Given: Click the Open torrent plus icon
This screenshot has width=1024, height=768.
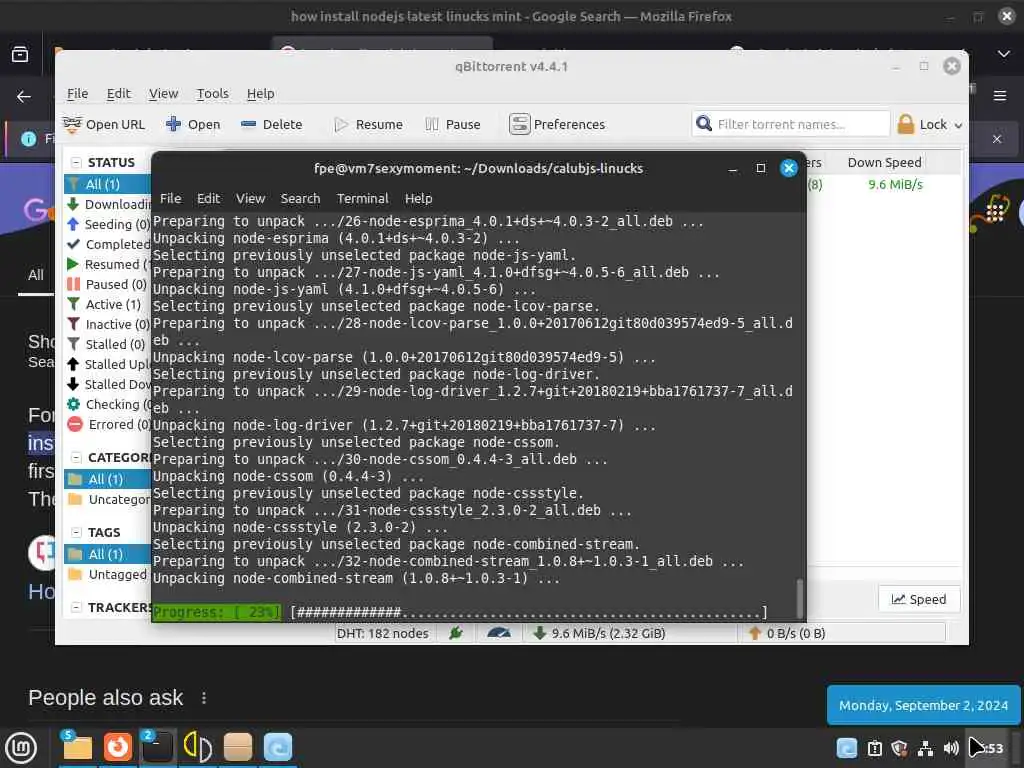Looking at the screenshot, I should pyautogui.click(x=173, y=123).
